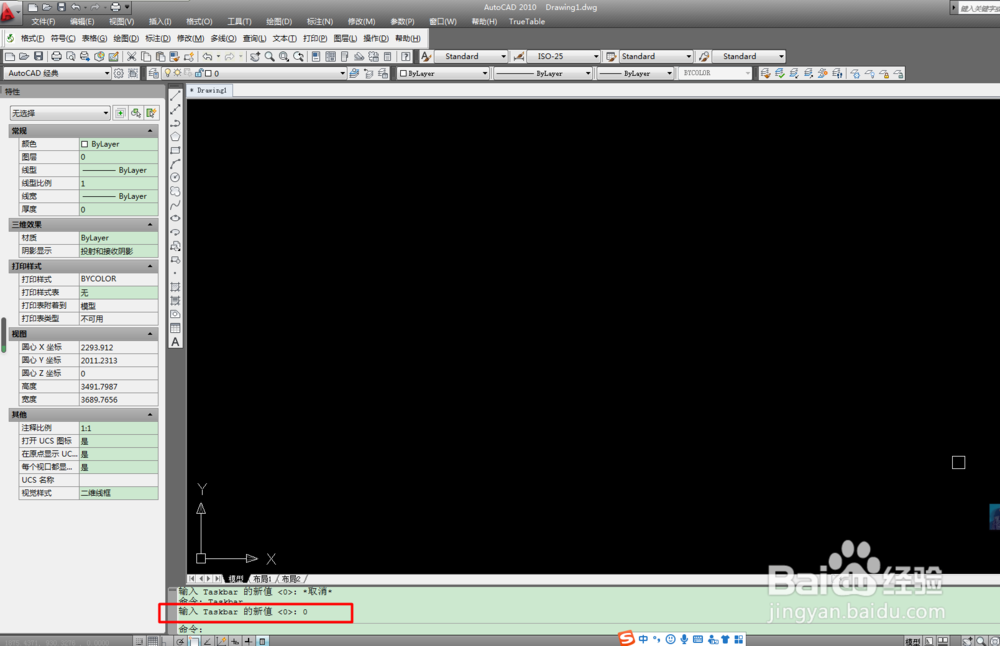Open the text style Standard dropdown
1000x646 pixels.
pos(472,57)
